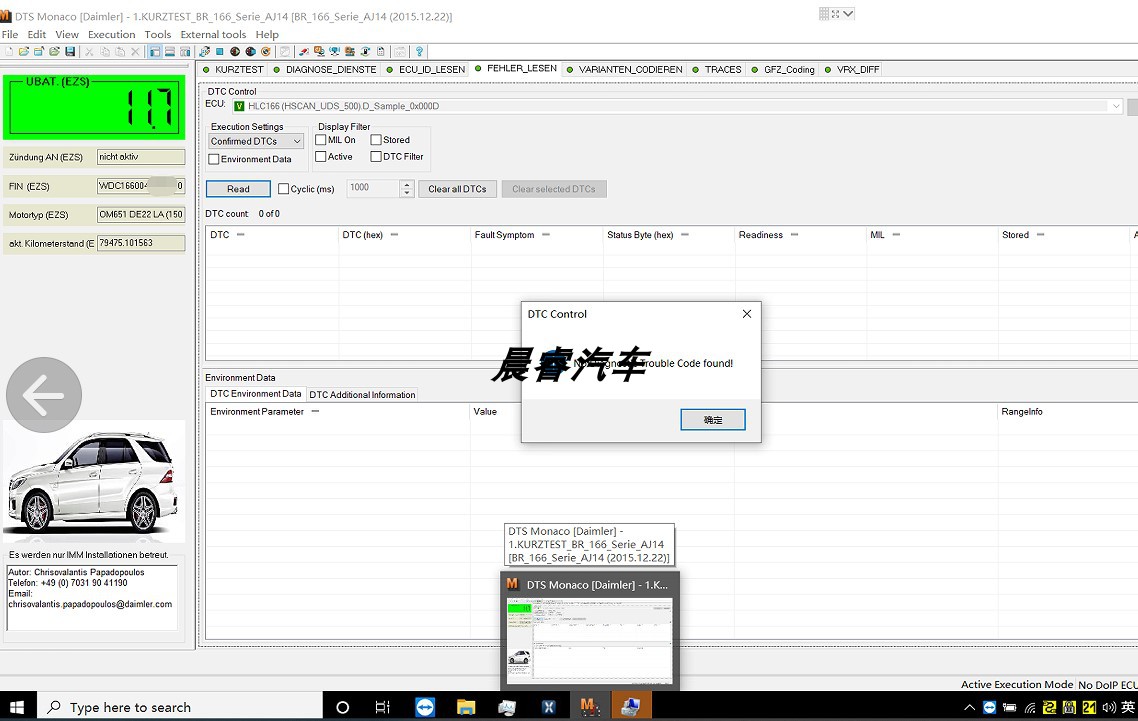Open the External tools menu
1138x721 pixels.
[213, 34]
